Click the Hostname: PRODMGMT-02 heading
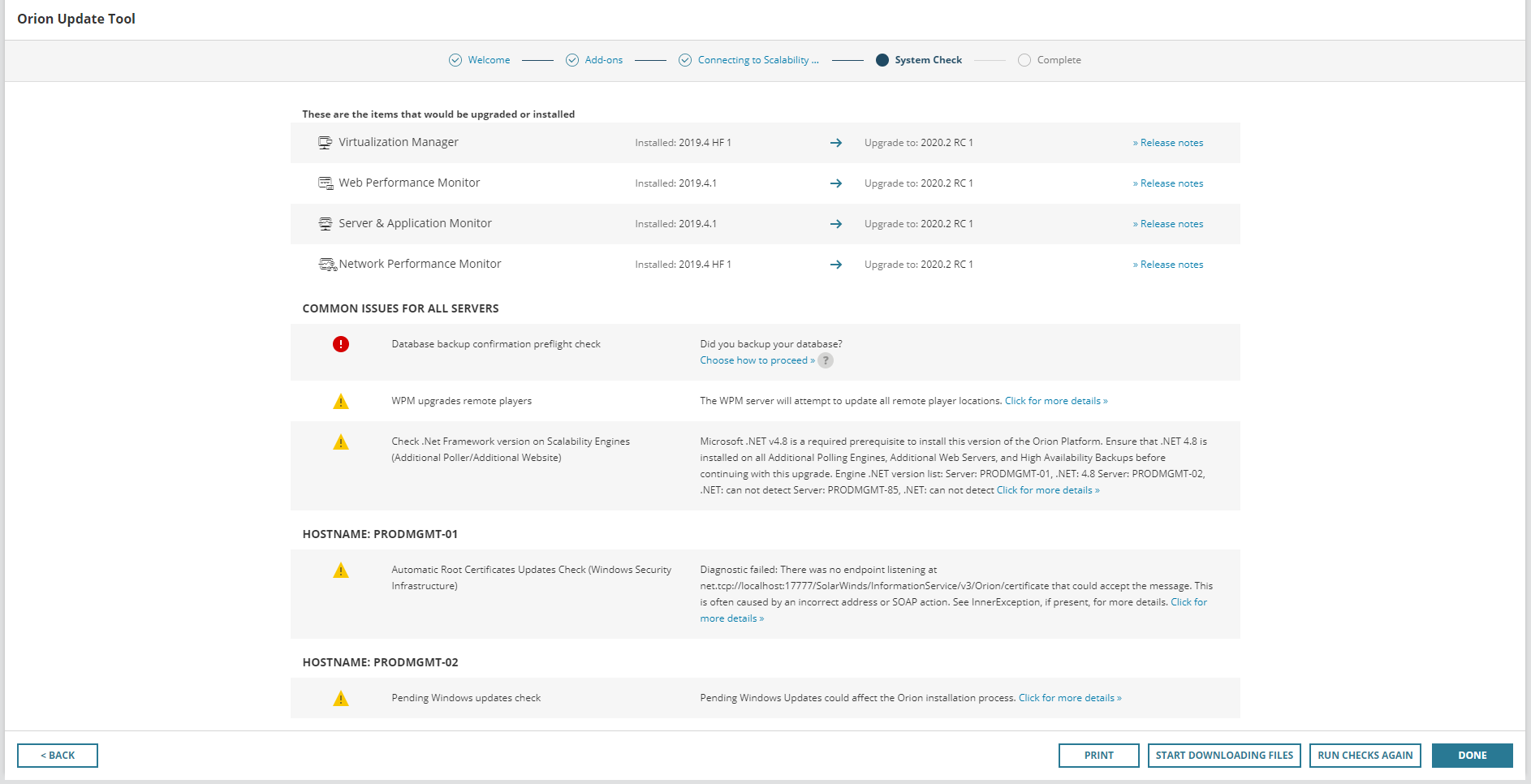The image size is (1531, 784). click(x=380, y=662)
